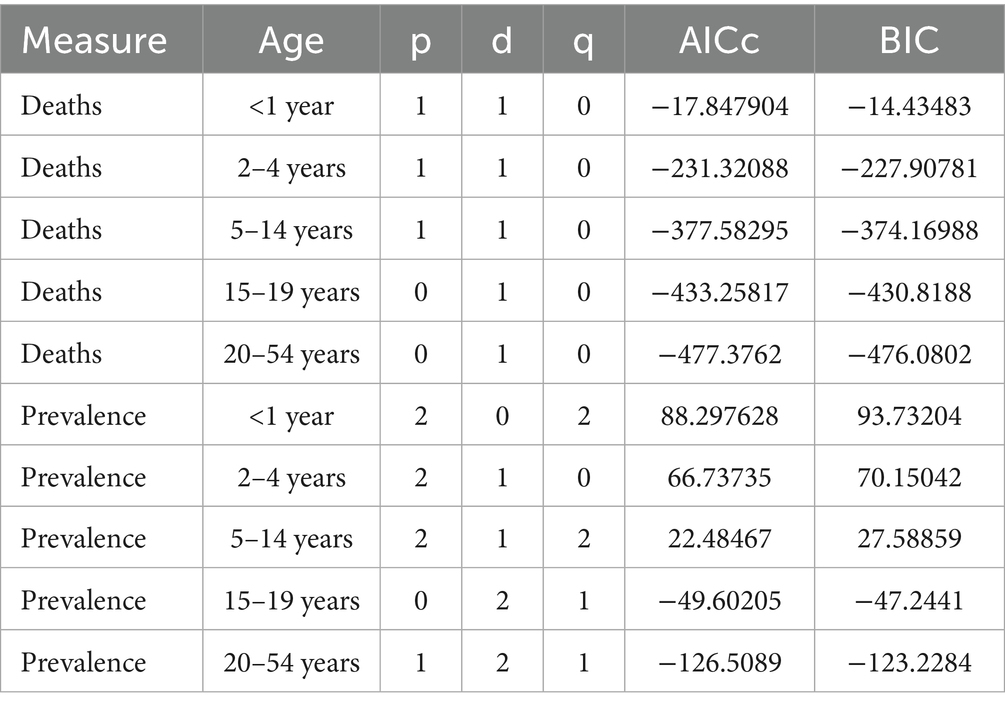Select the AICc column header
The height and width of the screenshot is (710, 1005).
click(x=719, y=42)
